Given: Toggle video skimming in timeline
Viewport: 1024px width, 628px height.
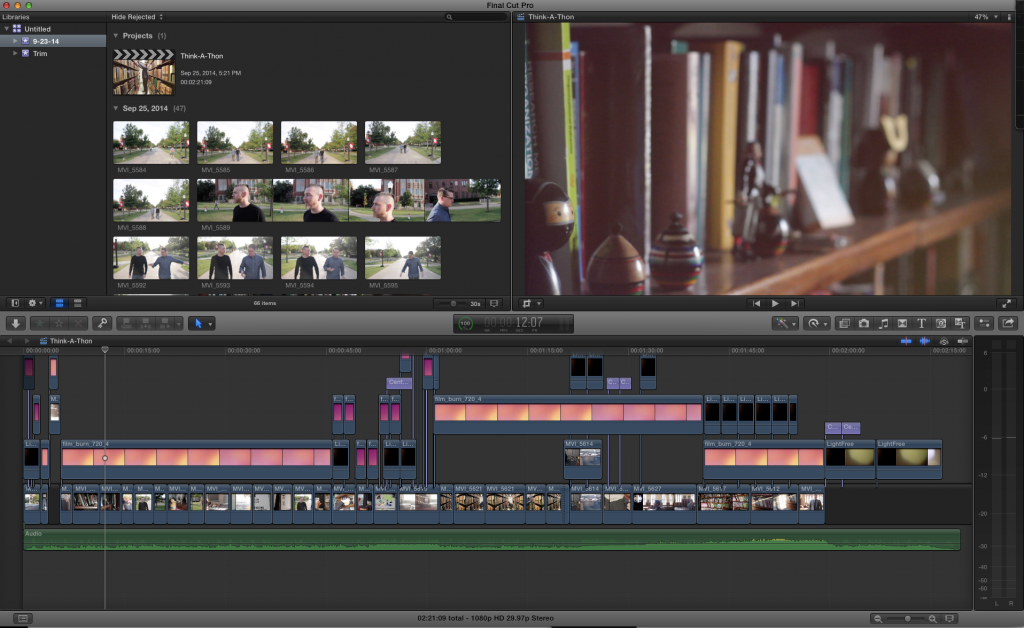Looking at the screenshot, I should (906, 341).
